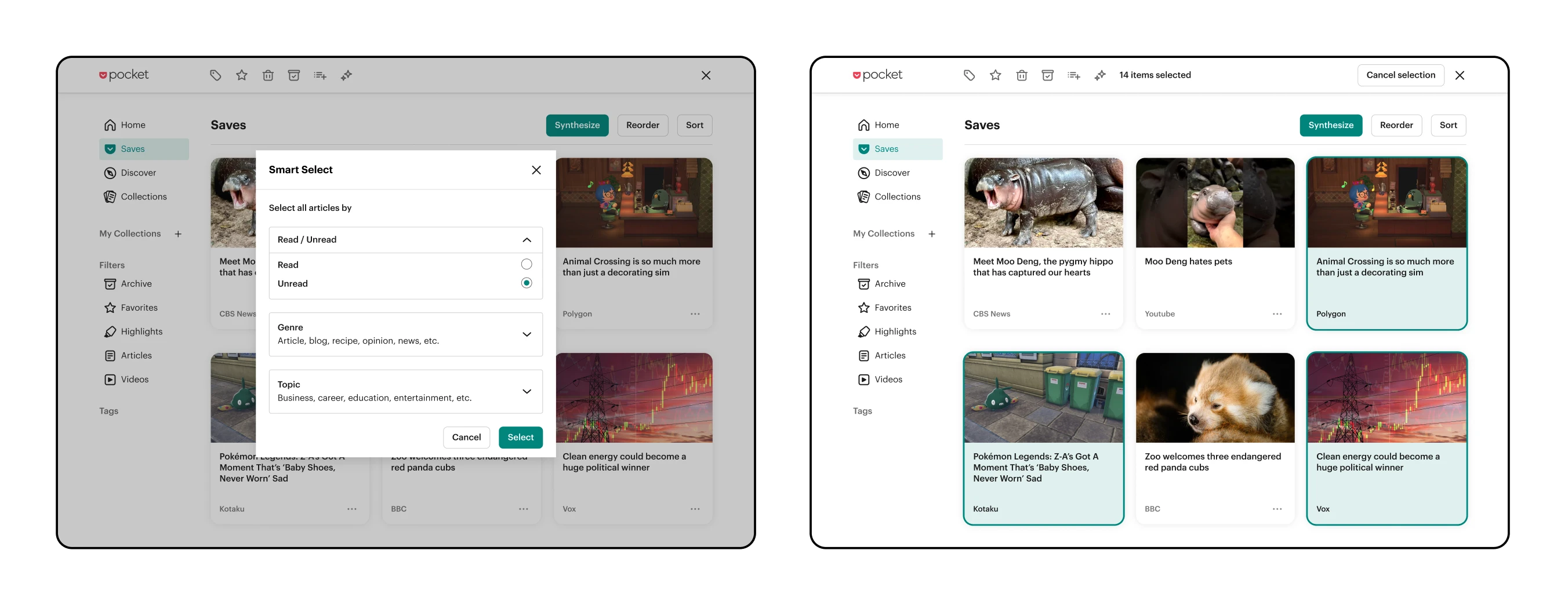Click the Select button in Smart Select
This screenshot has width=1568, height=605.
pyautogui.click(x=520, y=437)
